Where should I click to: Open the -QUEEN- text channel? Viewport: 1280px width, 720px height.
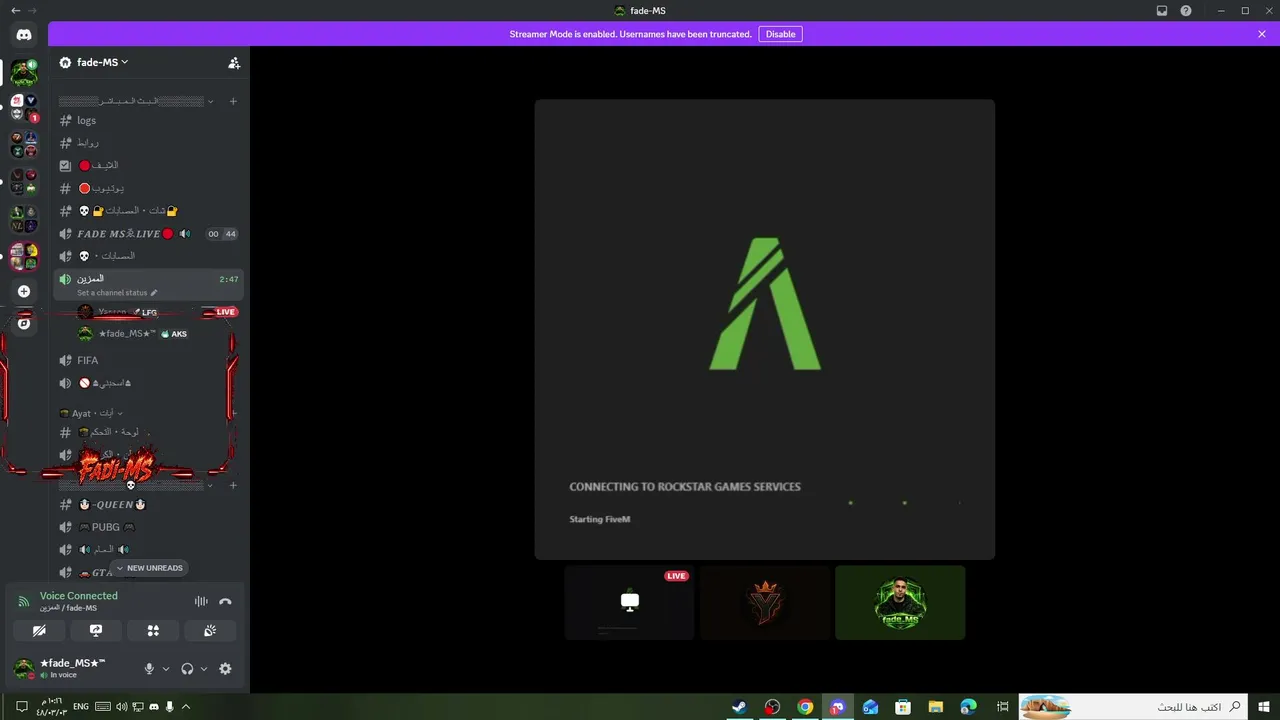click(148, 505)
